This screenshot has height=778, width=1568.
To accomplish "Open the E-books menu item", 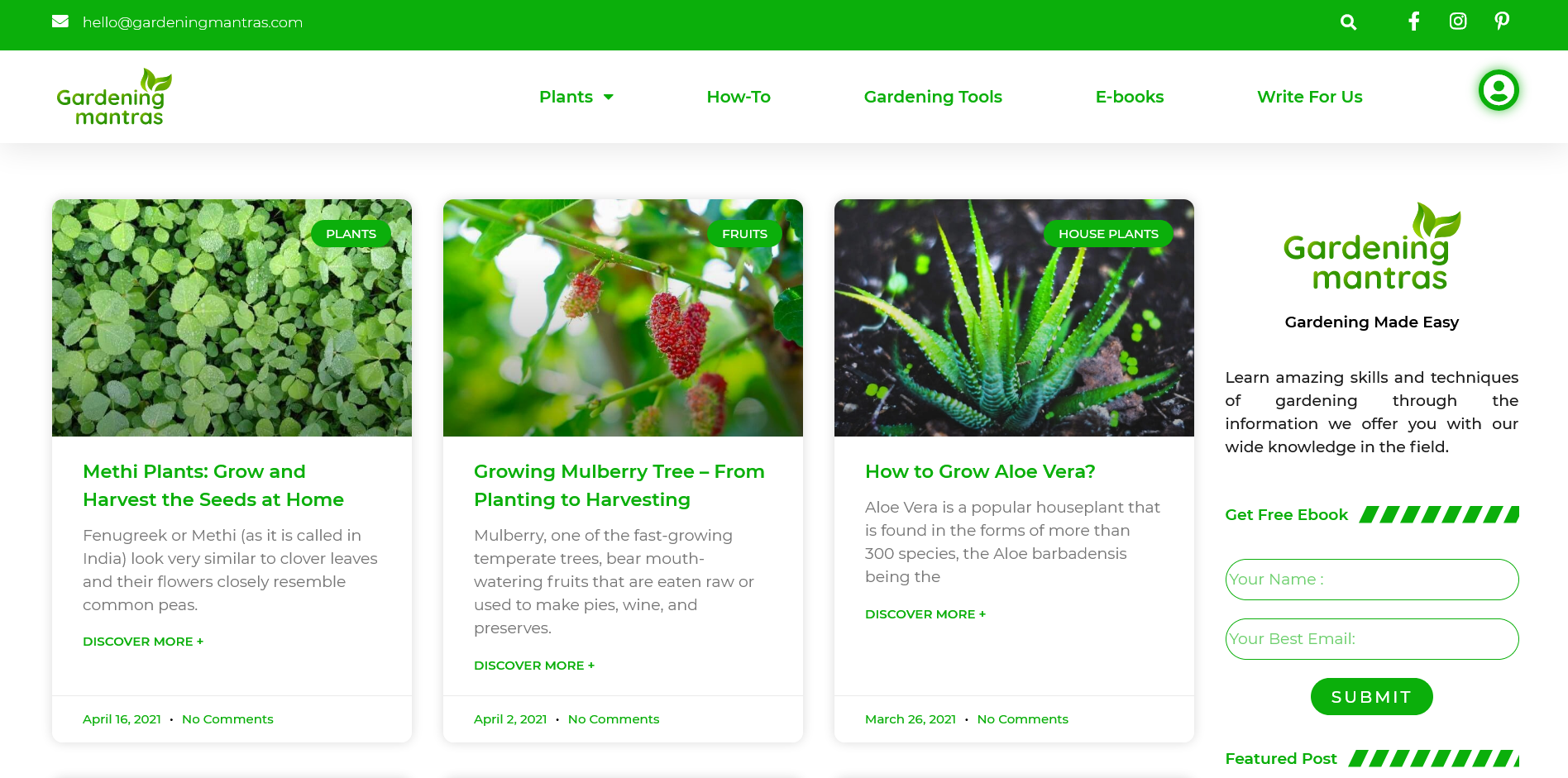I will pyautogui.click(x=1130, y=97).
